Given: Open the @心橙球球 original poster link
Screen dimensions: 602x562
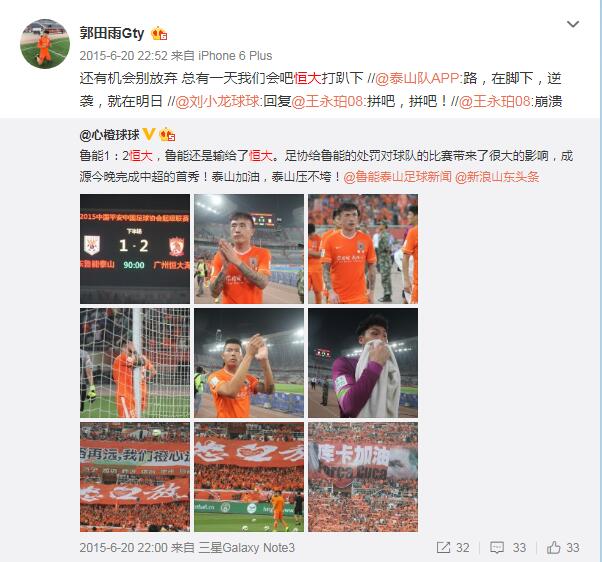Looking at the screenshot, I should point(109,135).
